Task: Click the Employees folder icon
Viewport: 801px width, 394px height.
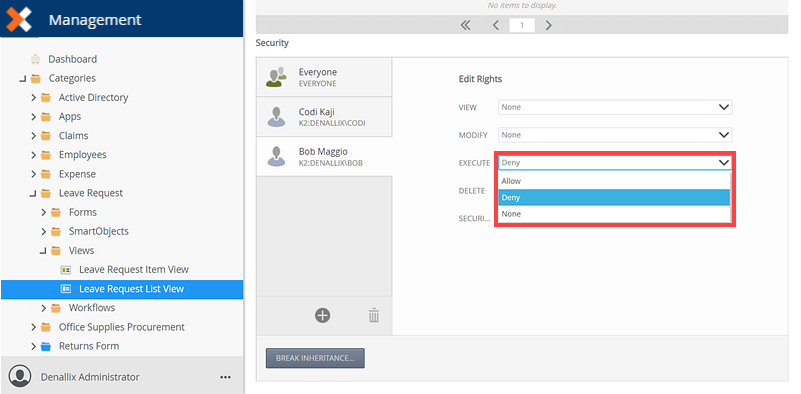Action: coord(45,155)
